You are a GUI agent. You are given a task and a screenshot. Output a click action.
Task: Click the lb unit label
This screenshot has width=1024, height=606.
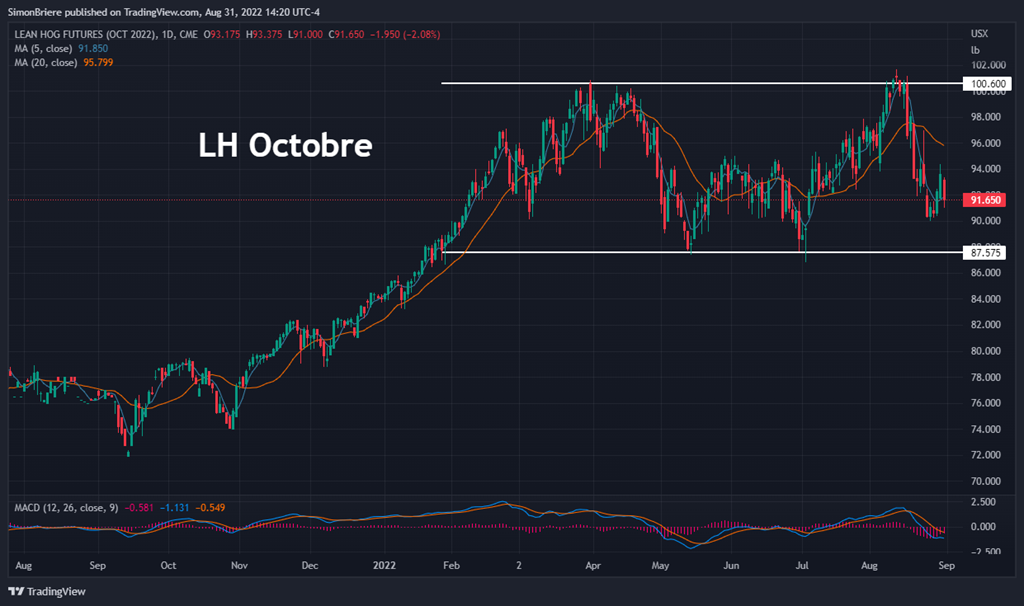[x=974, y=49]
